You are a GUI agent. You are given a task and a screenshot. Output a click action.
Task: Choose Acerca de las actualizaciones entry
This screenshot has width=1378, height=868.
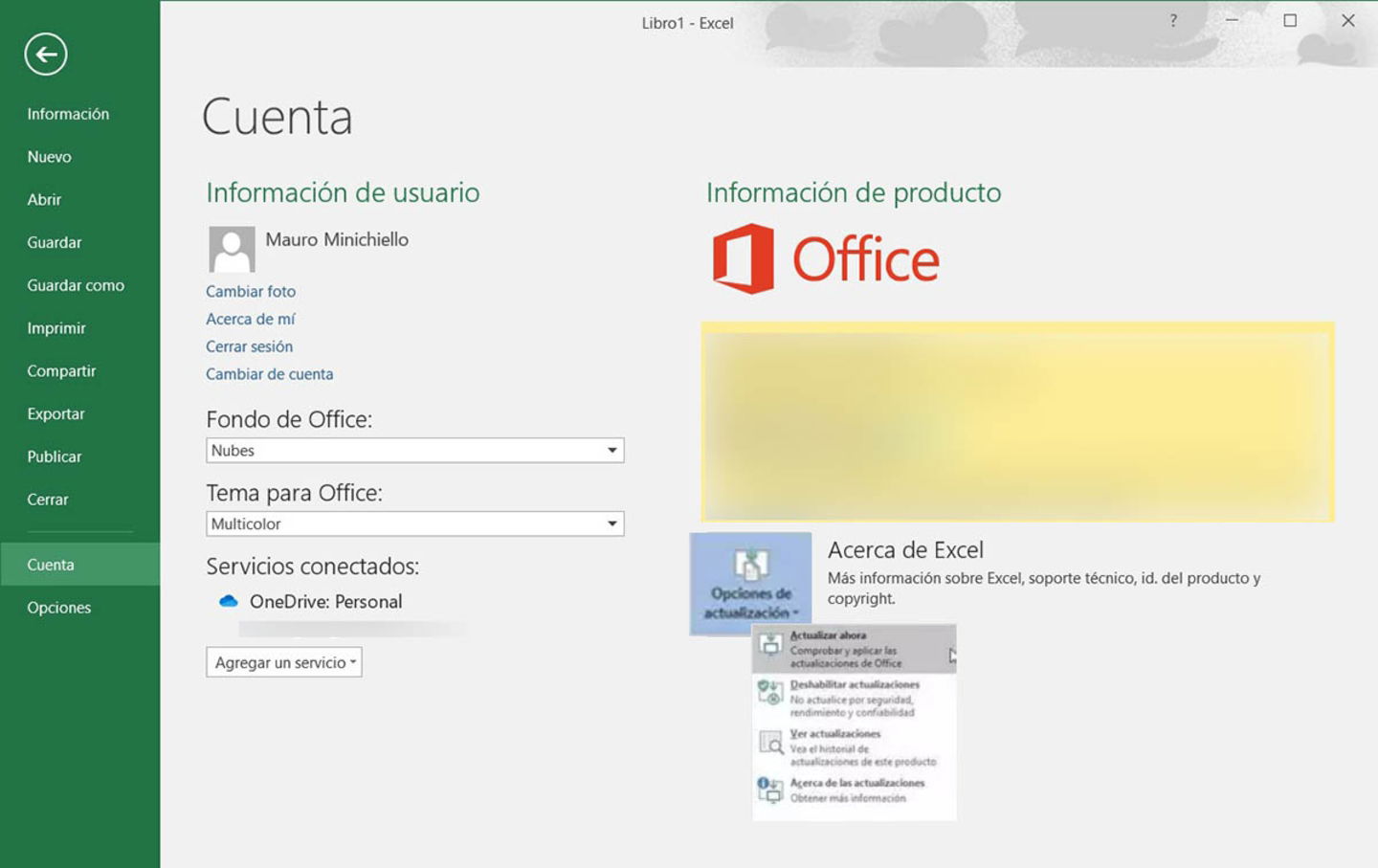[x=854, y=790]
